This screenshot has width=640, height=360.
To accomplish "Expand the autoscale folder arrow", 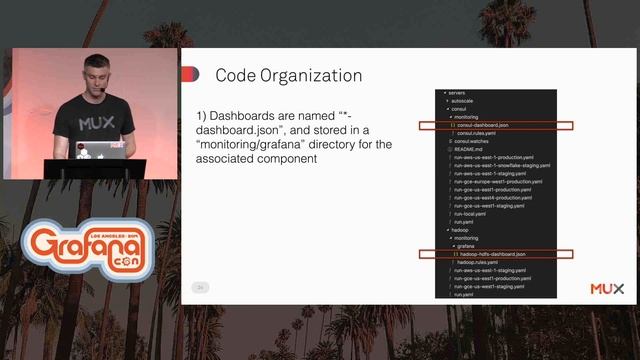I will tap(448, 101).
